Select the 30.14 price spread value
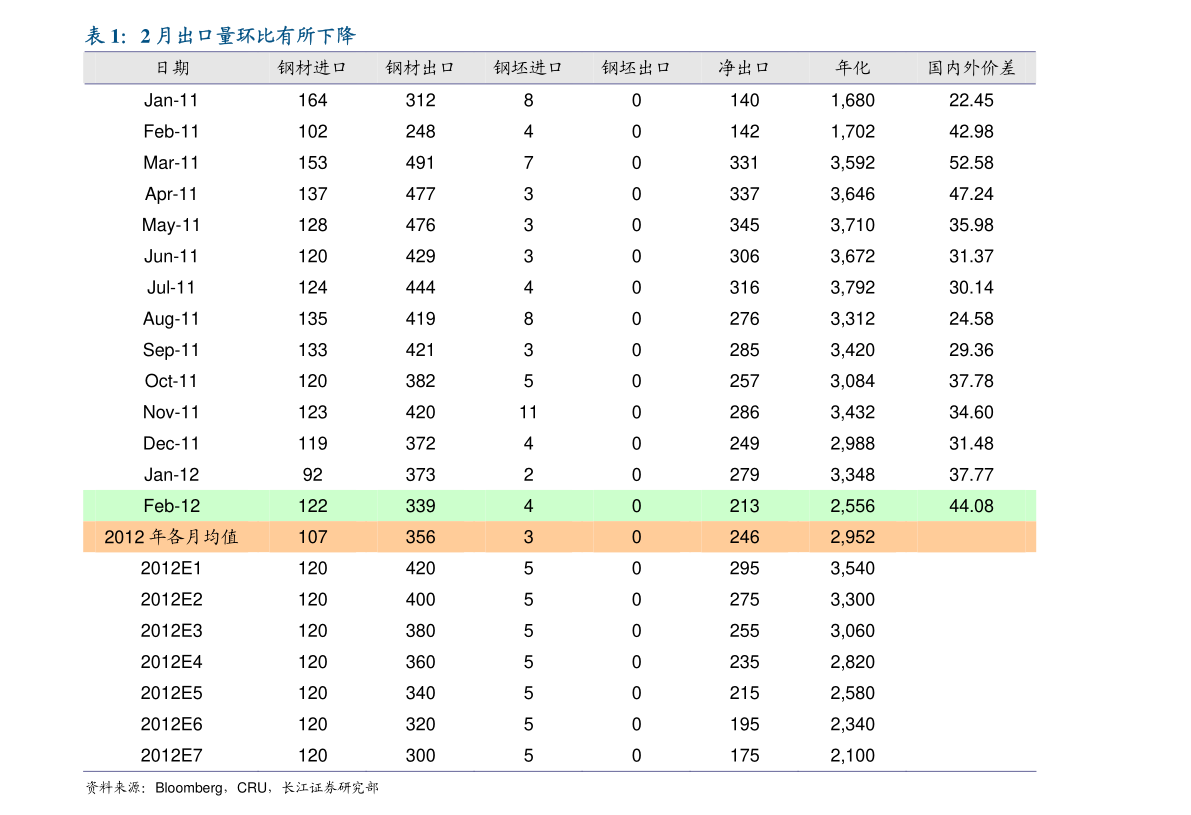Screen dimensions: 1191x815 (x=971, y=288)
